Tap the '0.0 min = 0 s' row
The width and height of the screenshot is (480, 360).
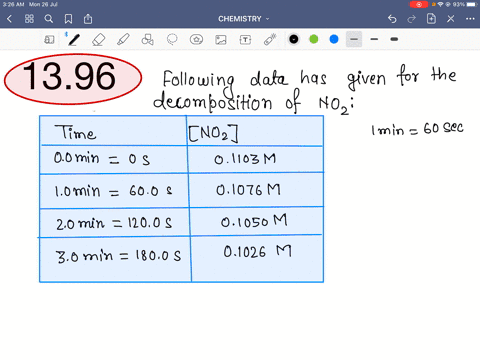pyautogui.click(x=102, y=158)
